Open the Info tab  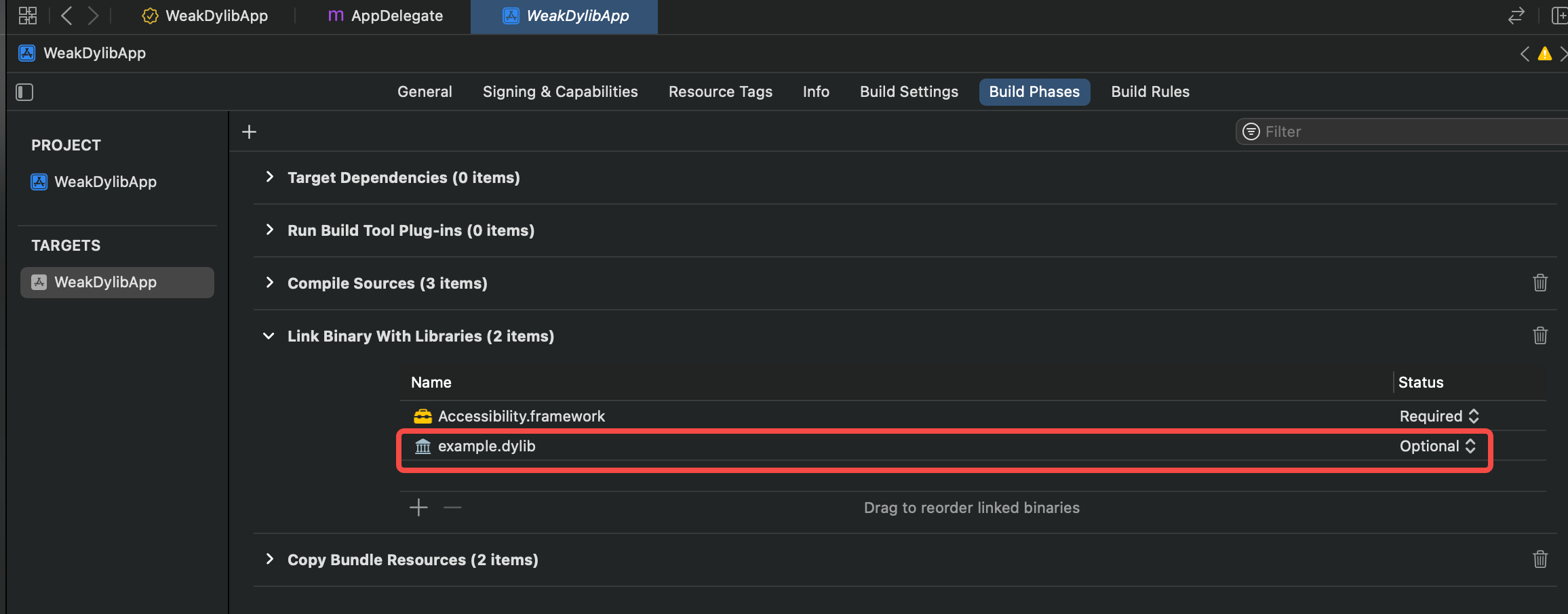(x=816, y=91)
